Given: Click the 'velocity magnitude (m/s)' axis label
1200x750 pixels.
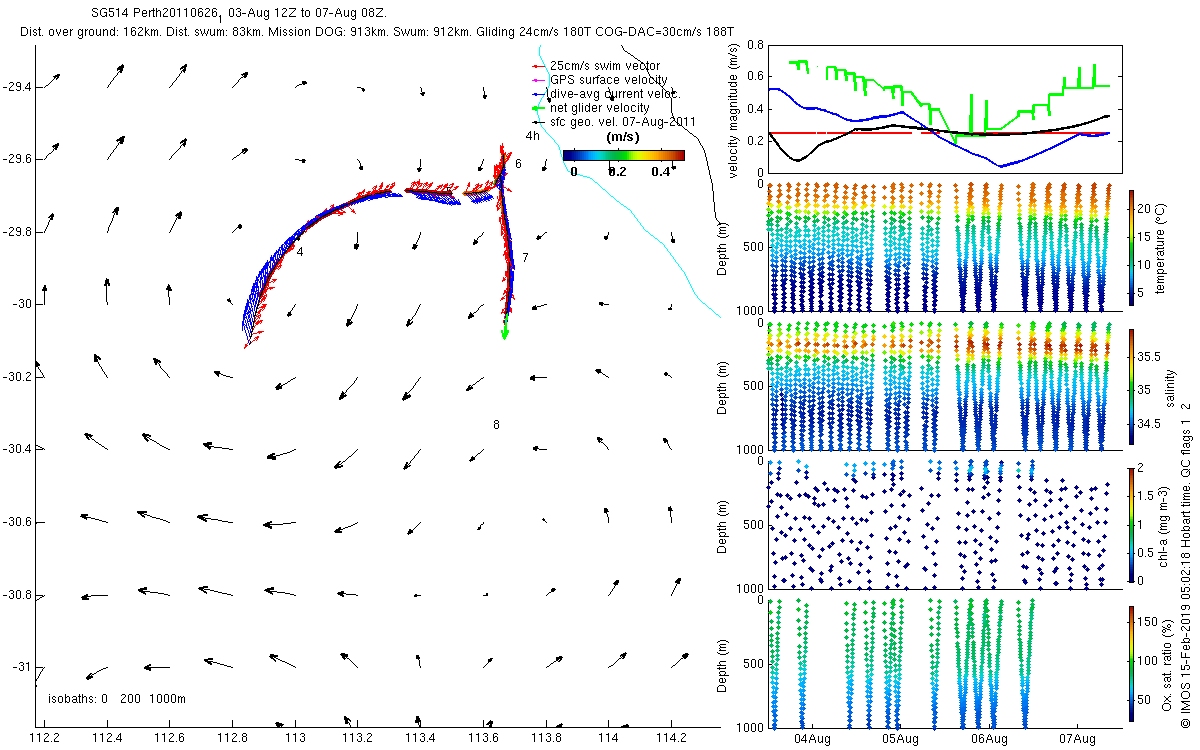Looking at the screenshot, I should tap(733, 111).
